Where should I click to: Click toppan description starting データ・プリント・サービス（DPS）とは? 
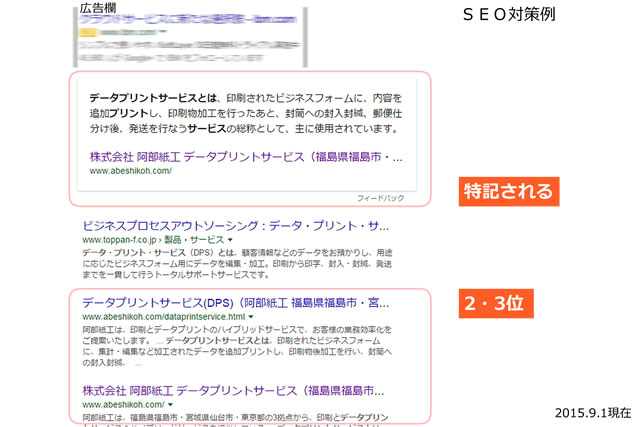click(237, 264)
